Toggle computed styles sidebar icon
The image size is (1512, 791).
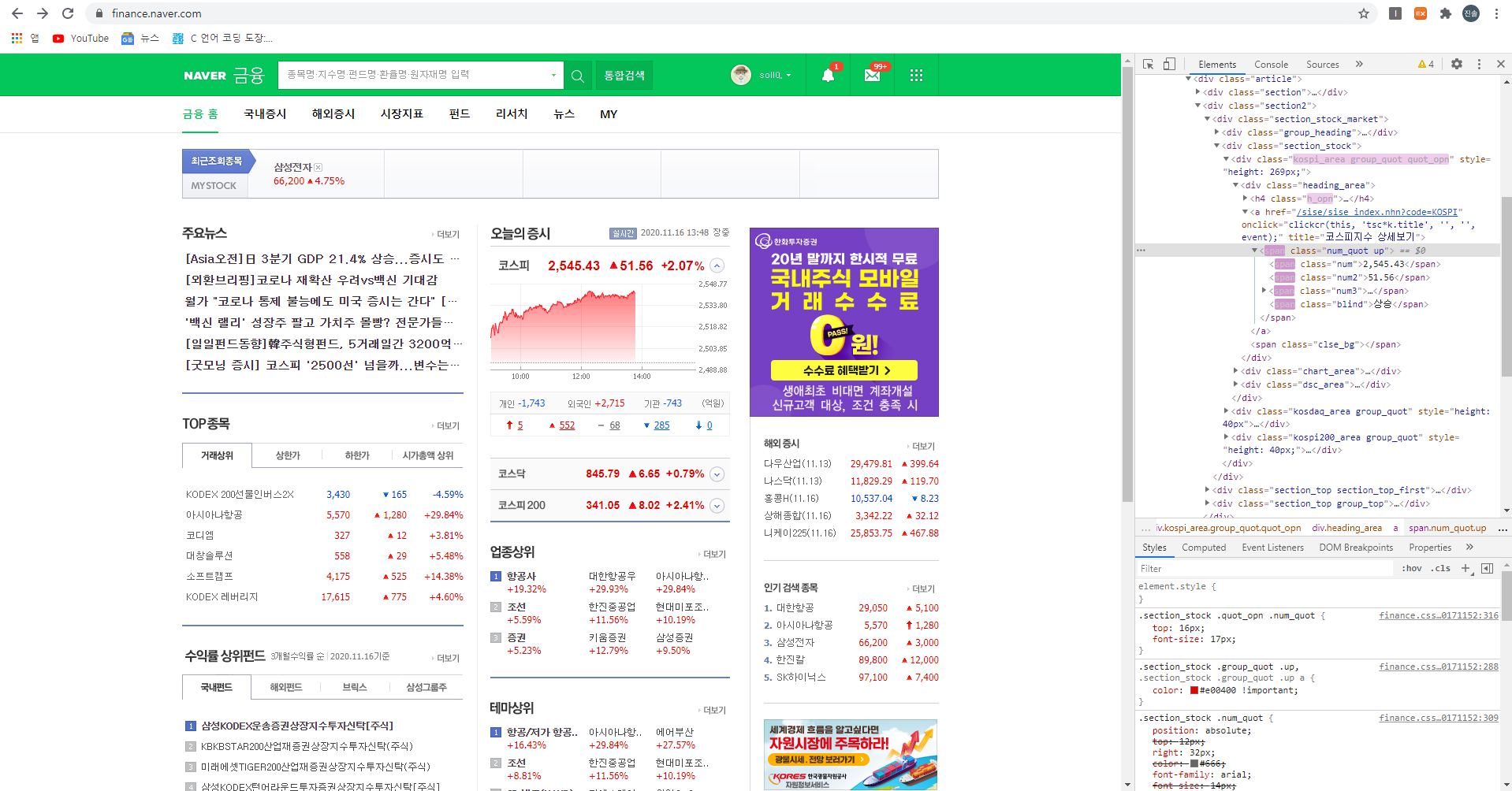click(x=1488, y=568)
